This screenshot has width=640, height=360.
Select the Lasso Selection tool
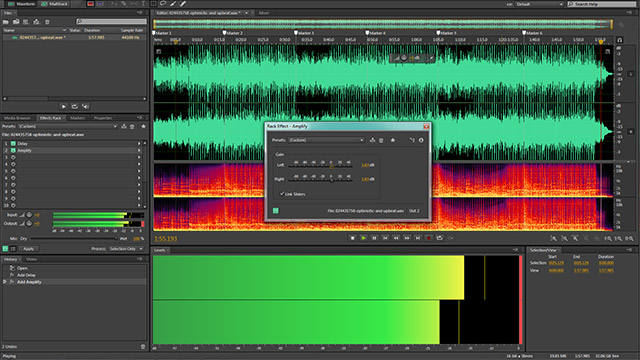click(163, 4)
